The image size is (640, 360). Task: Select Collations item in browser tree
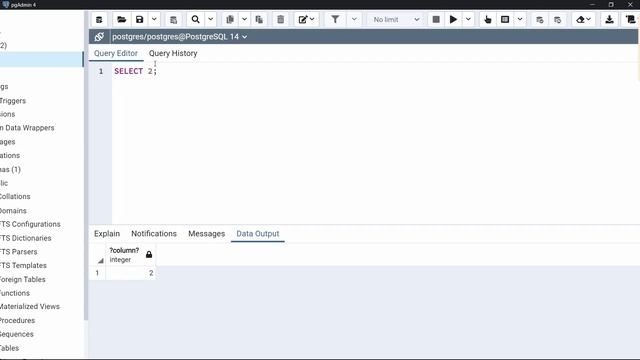pyautogui.click(x=15, y=197)
